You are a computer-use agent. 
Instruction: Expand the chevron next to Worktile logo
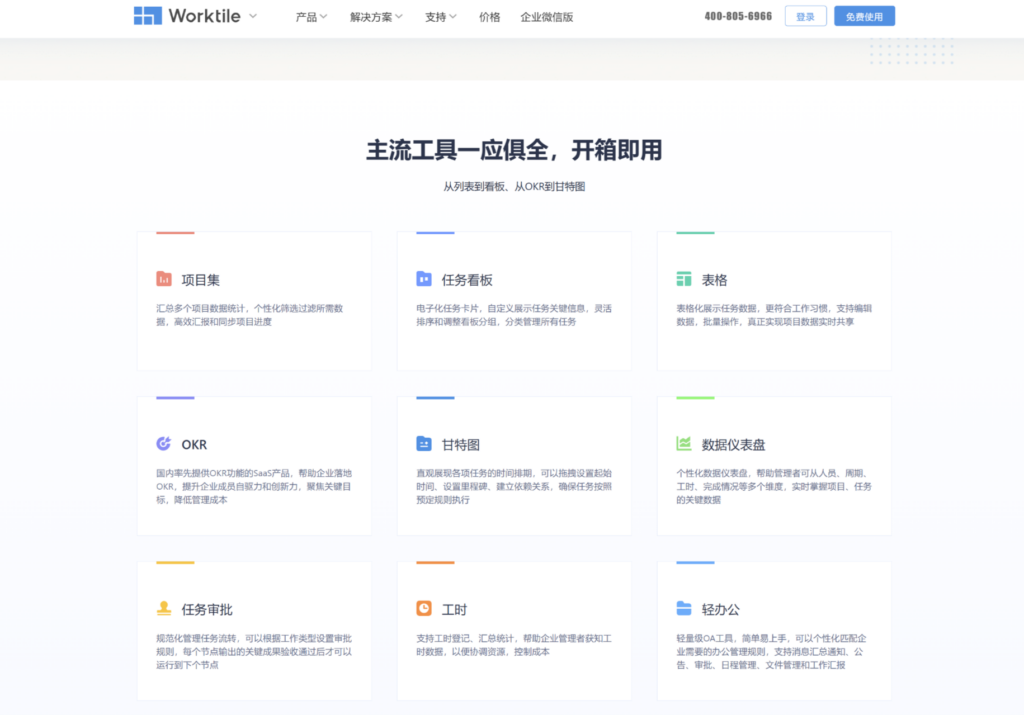tap(254, 16)
